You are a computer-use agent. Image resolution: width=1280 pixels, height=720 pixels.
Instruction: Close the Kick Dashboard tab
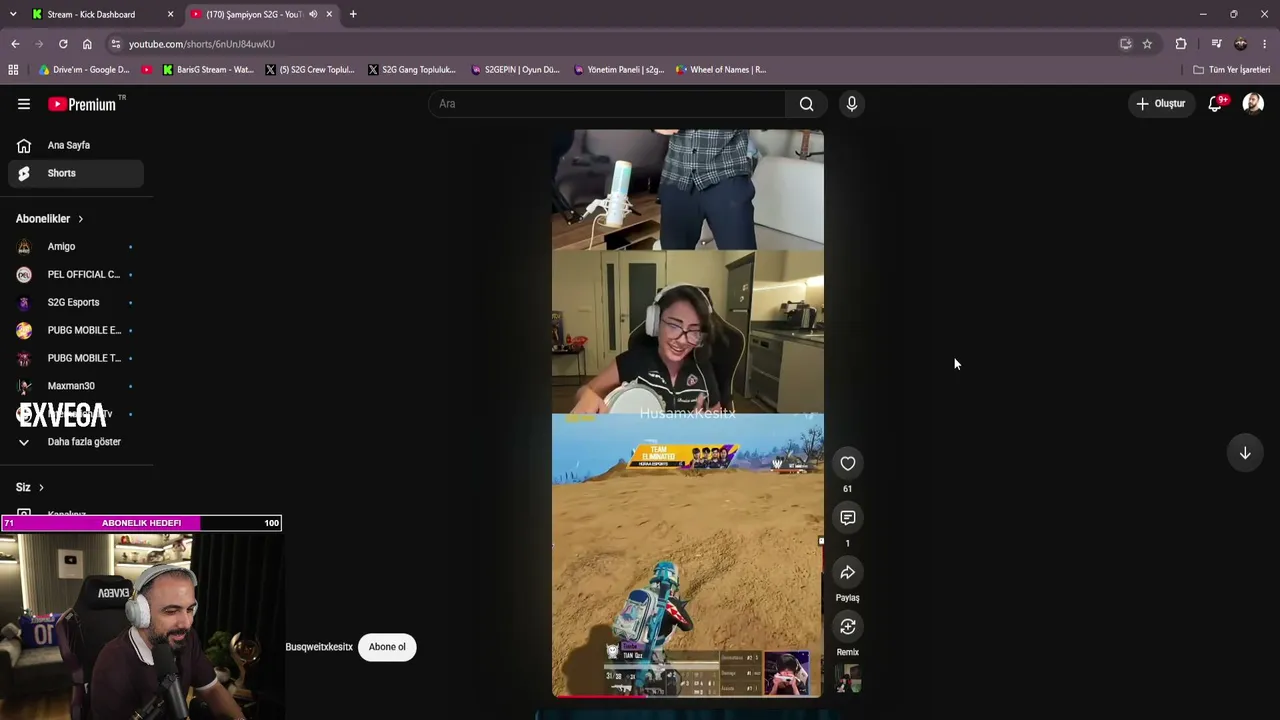(x=170, y=14)
